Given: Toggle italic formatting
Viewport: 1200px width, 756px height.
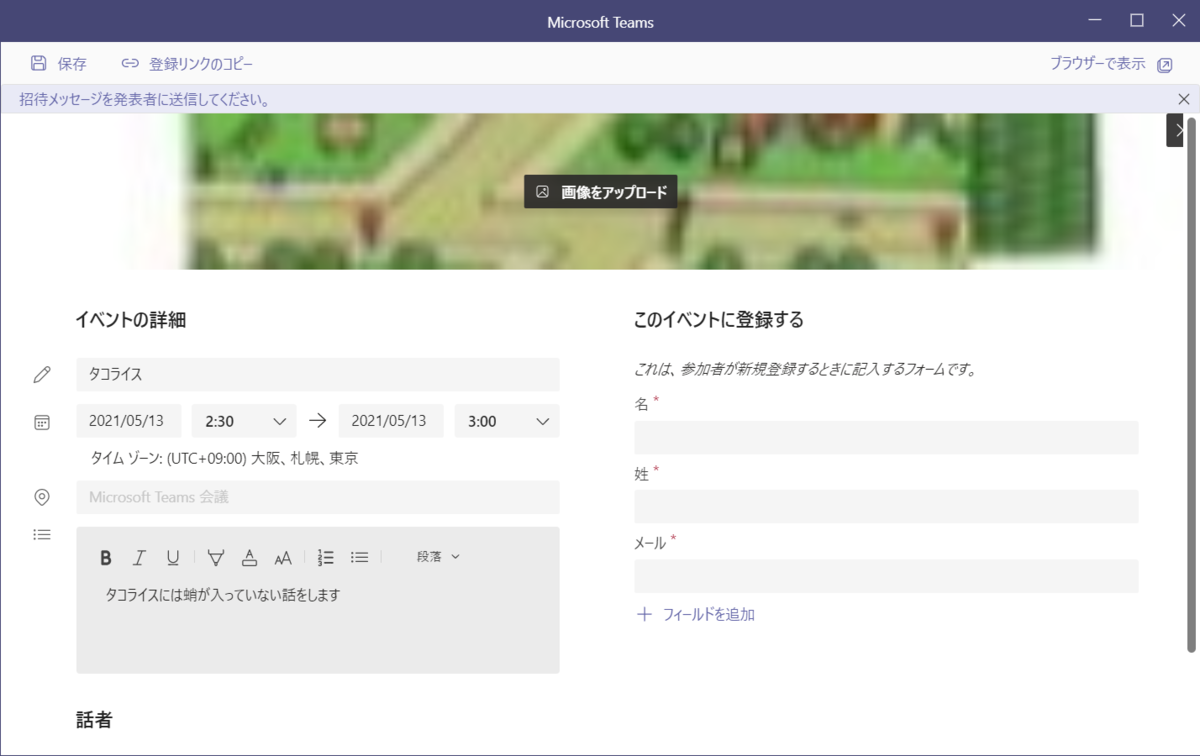Looking at the screenshot, I should tap(140, 558).
